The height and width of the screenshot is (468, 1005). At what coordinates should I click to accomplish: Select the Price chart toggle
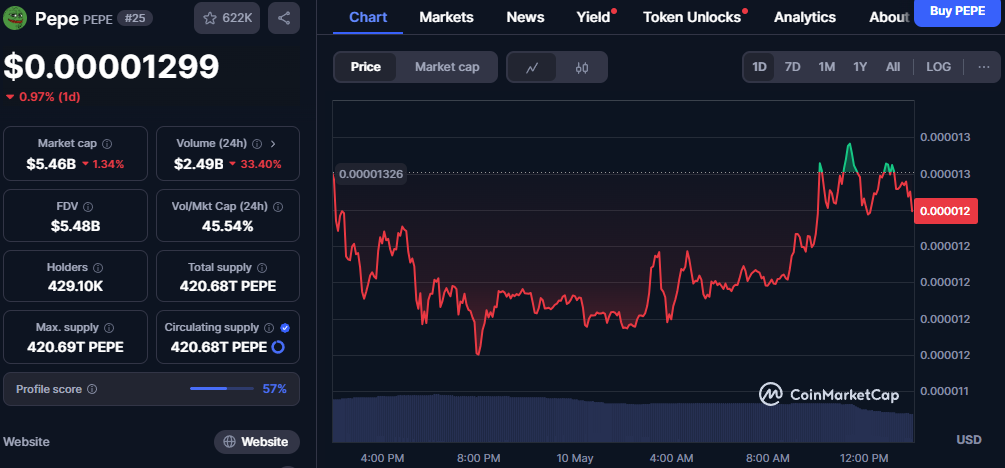point(365,67)
